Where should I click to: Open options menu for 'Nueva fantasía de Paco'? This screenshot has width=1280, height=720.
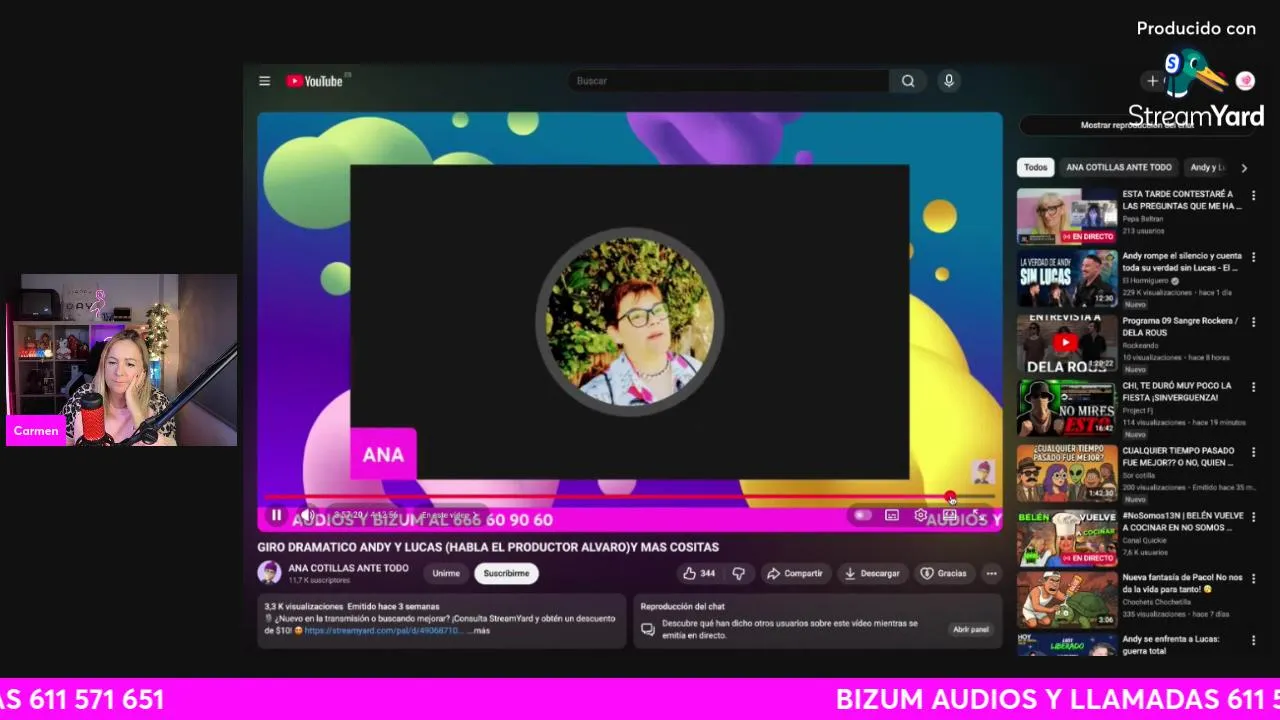pyautogui.click(x=1253, y=578)
